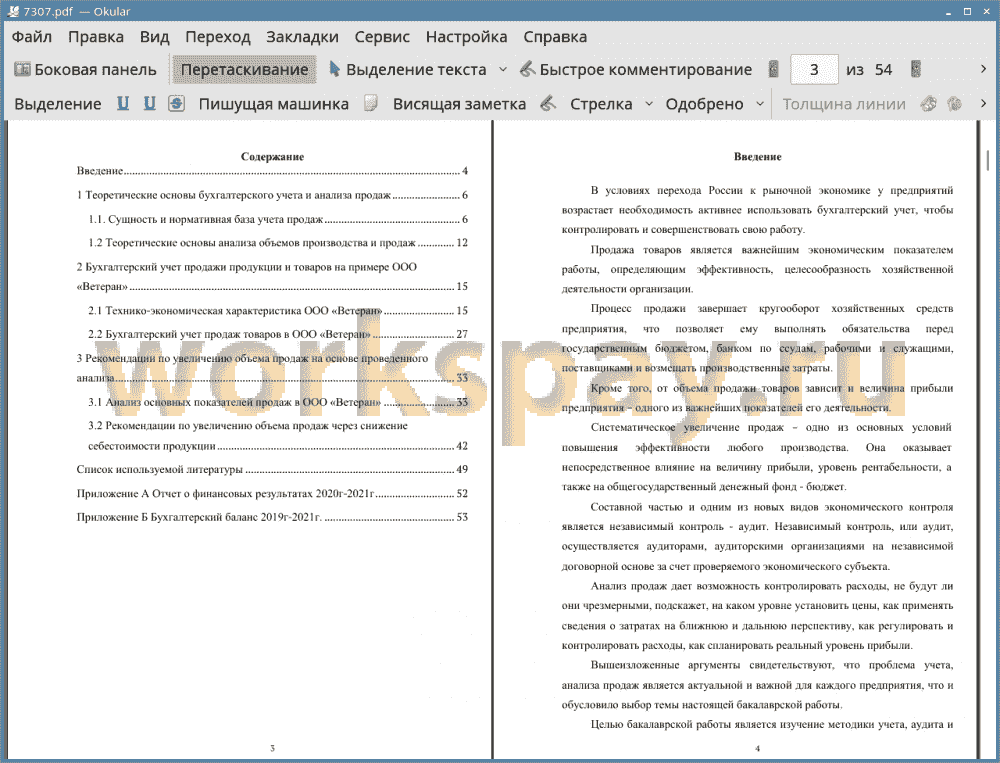Minimize the Okular window

(950, 11)
